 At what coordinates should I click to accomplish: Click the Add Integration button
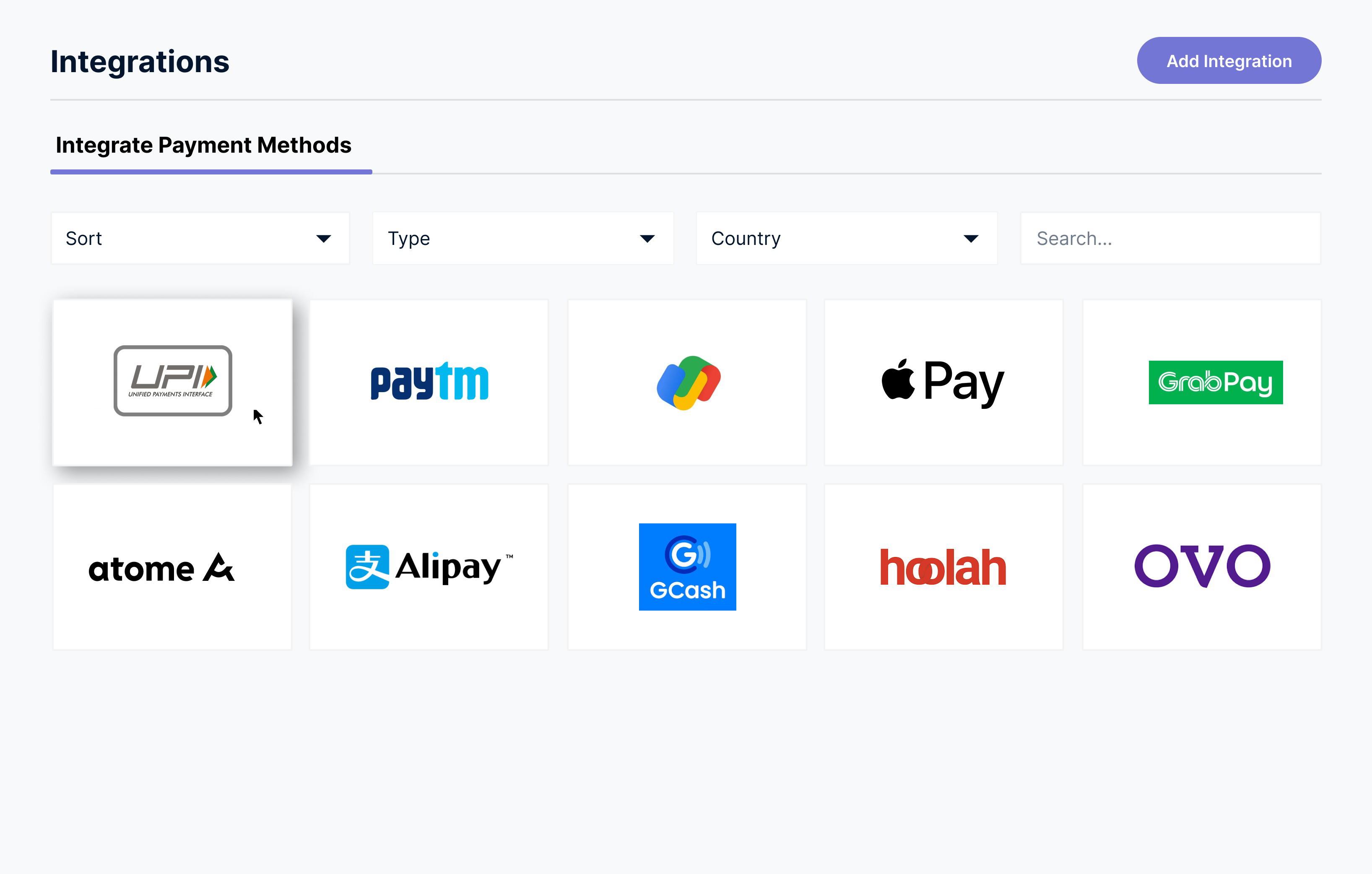tap(1229, 60)
